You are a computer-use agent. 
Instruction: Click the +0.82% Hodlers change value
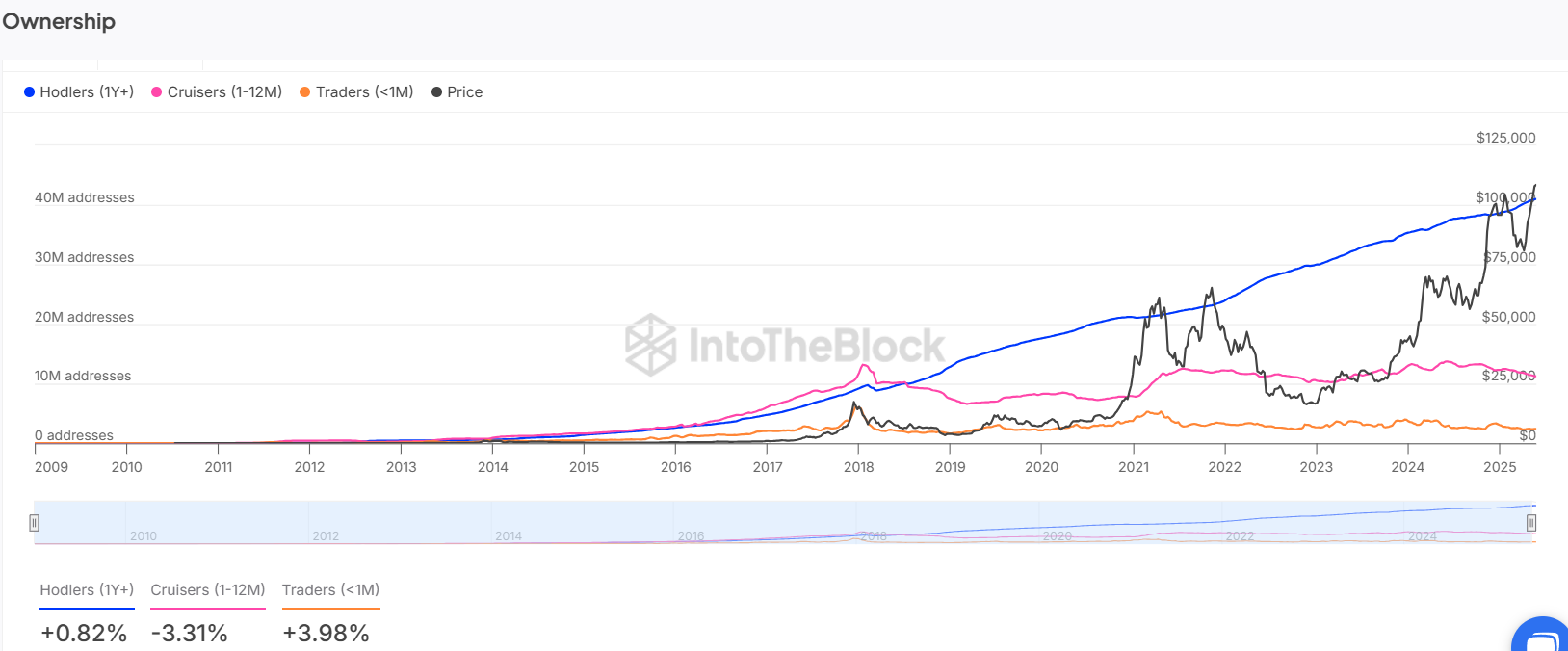[x=84, y=633]
